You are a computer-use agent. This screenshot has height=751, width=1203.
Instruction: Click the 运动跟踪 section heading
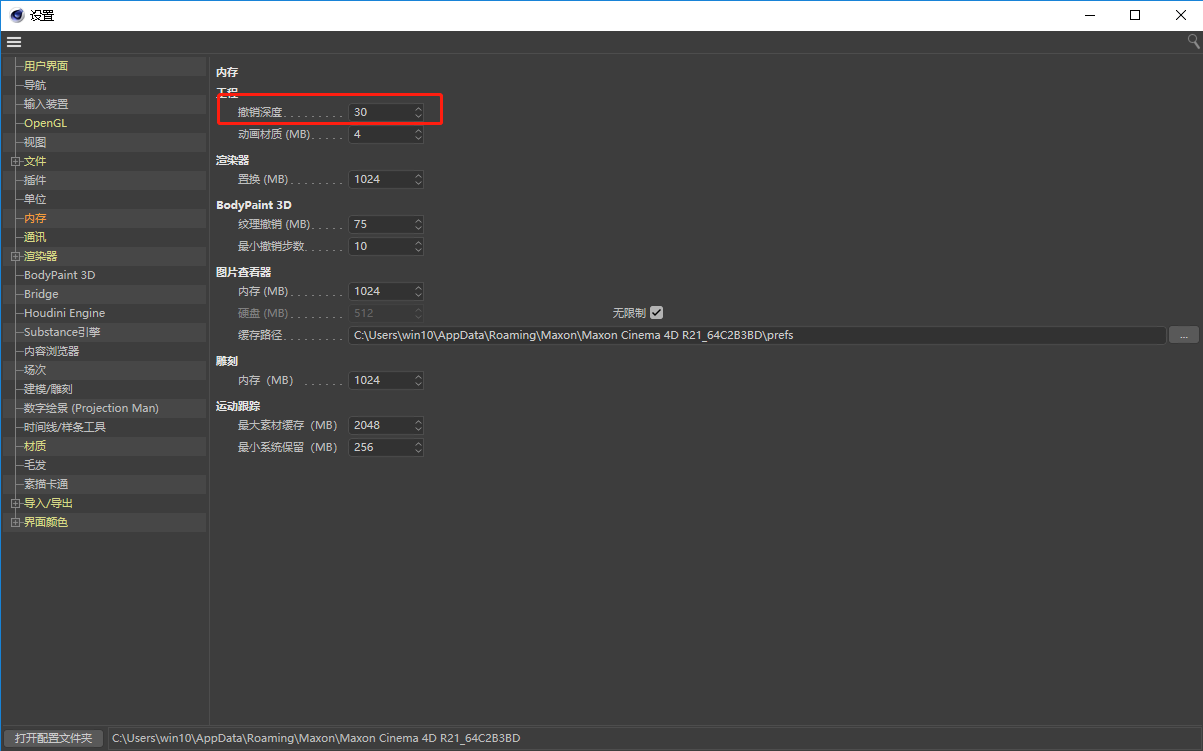(x=238, y=405)
